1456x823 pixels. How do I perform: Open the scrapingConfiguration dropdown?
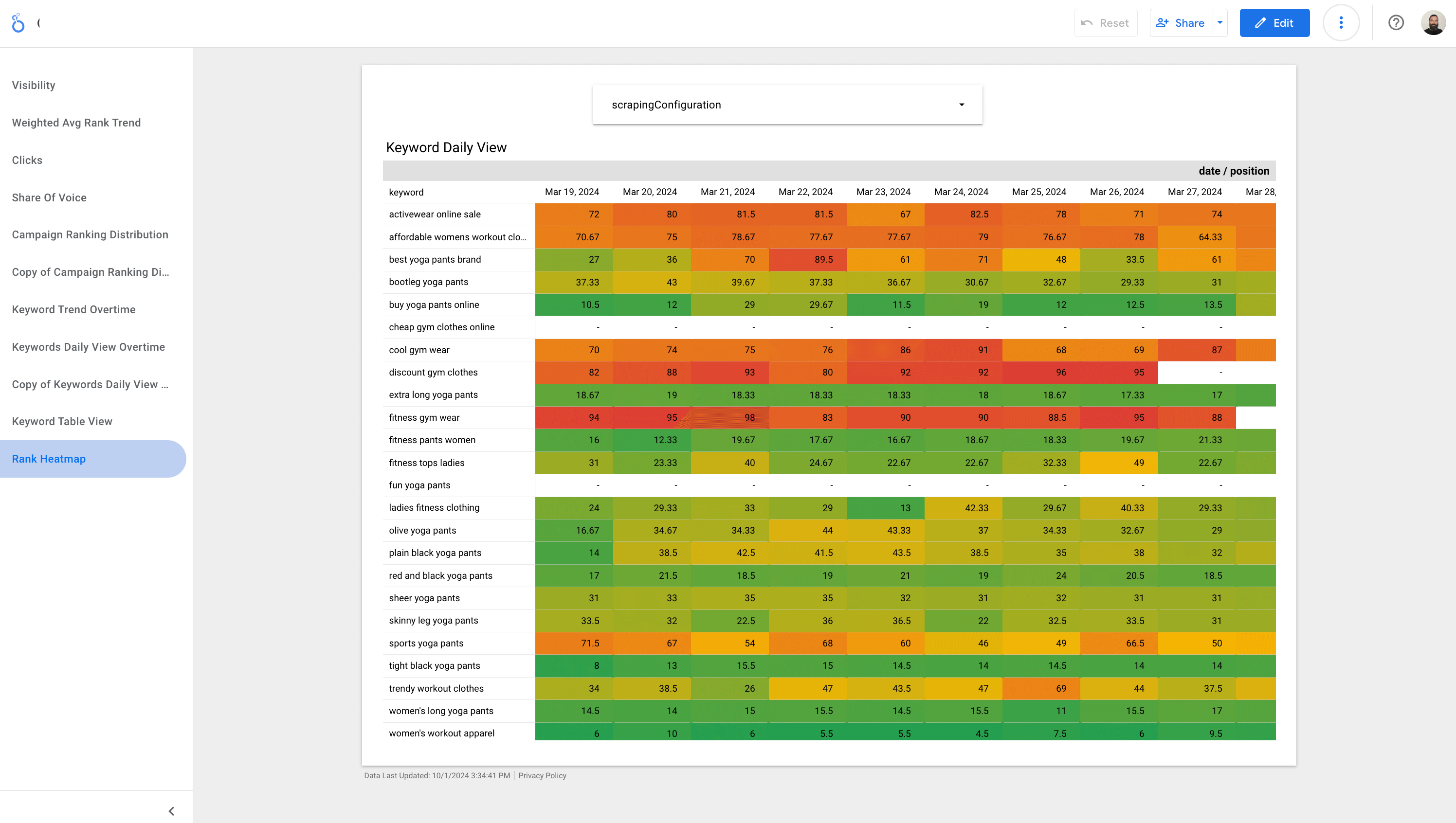[961, 105]
